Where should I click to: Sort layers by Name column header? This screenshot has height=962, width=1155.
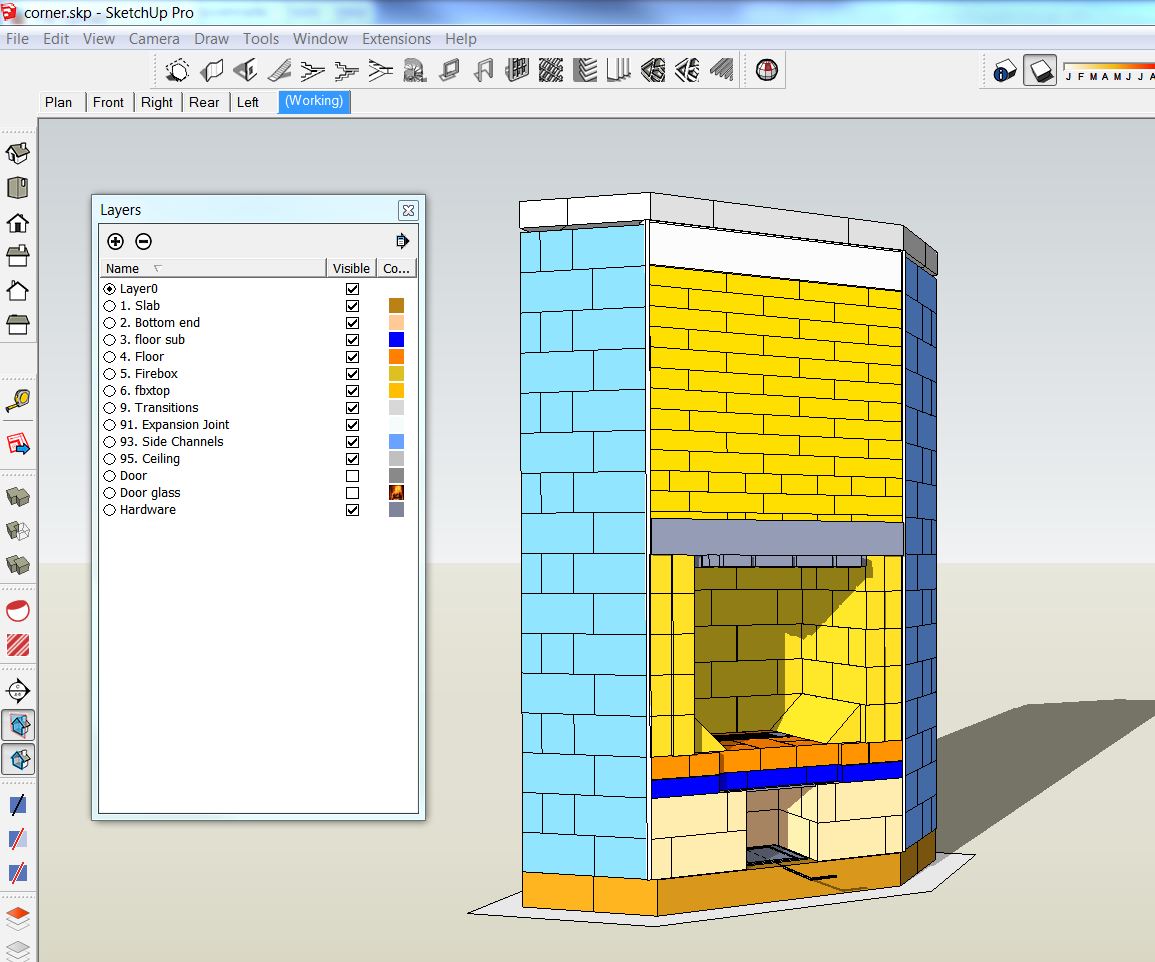(123, 268)
